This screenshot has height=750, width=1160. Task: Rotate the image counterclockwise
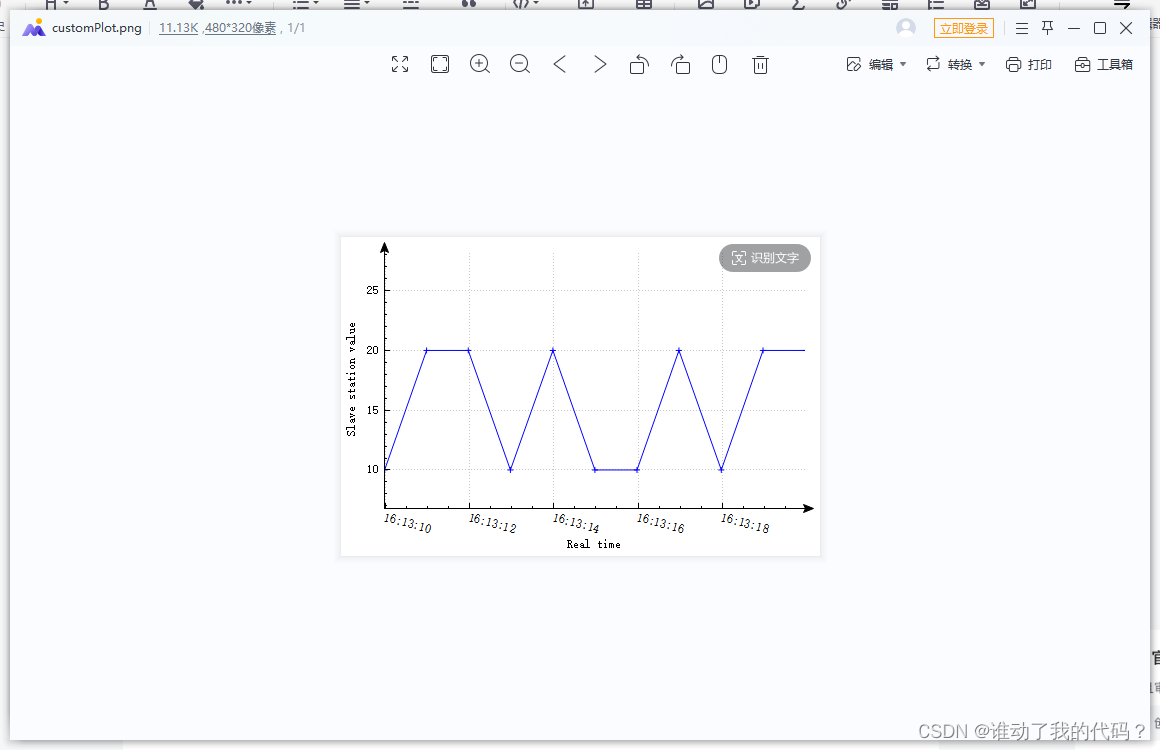639,64
